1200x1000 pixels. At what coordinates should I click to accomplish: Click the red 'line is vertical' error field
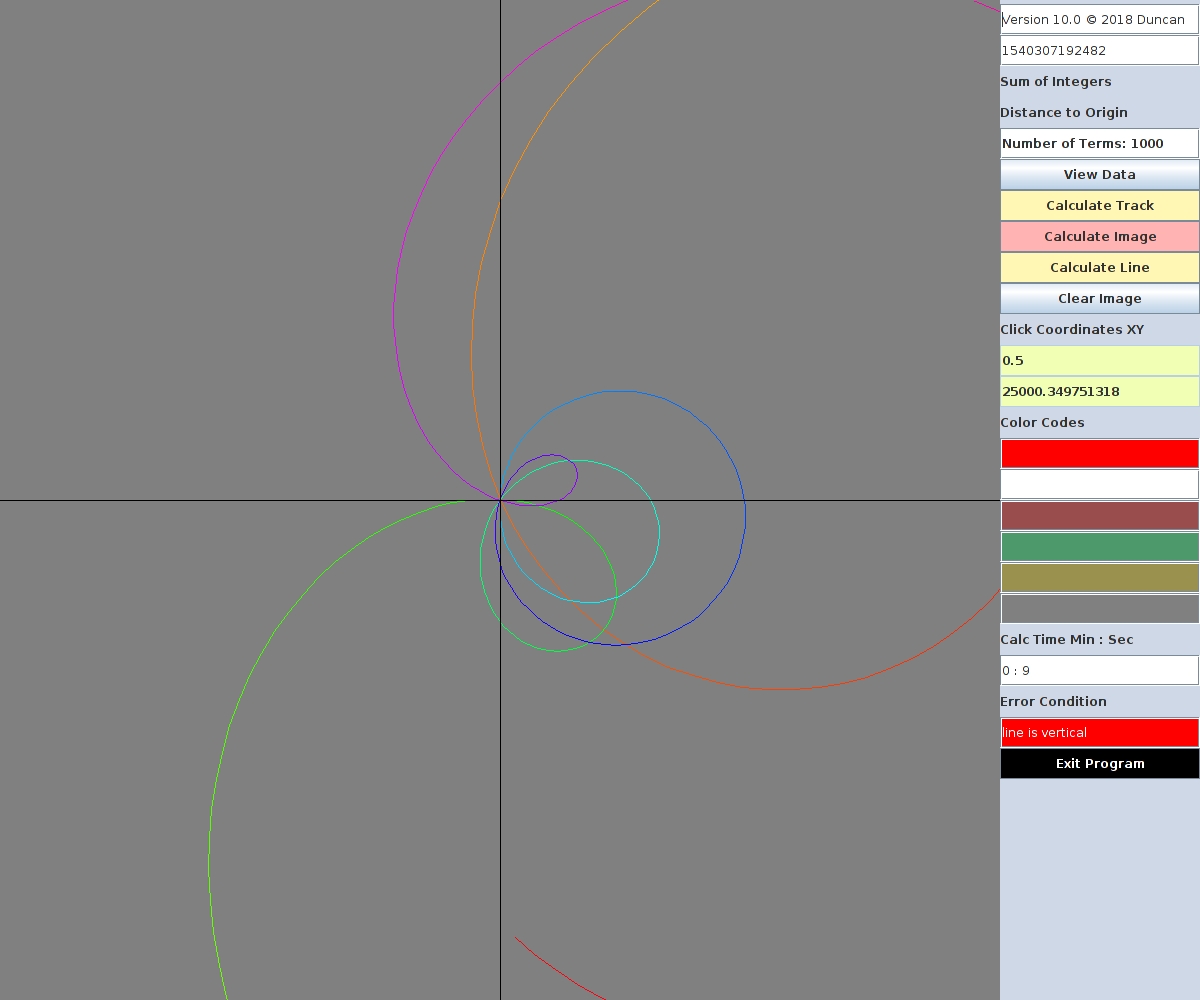click(x=1099, y=732)
